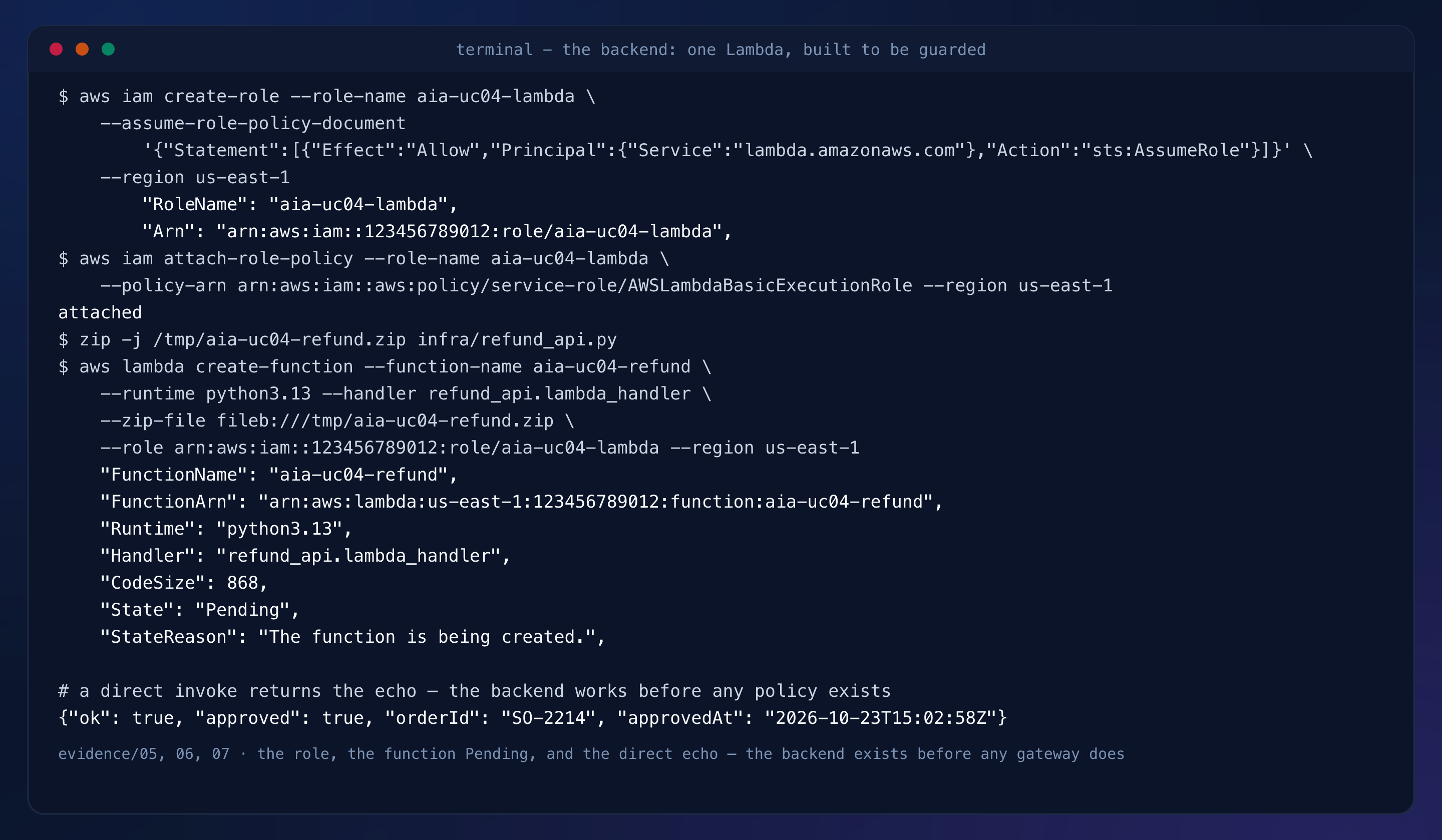The image size is (1442, 840).
Task: Click the 'zip -j /tmp/aia-uc04-refund.zip' command
Action: click(337, 339)
